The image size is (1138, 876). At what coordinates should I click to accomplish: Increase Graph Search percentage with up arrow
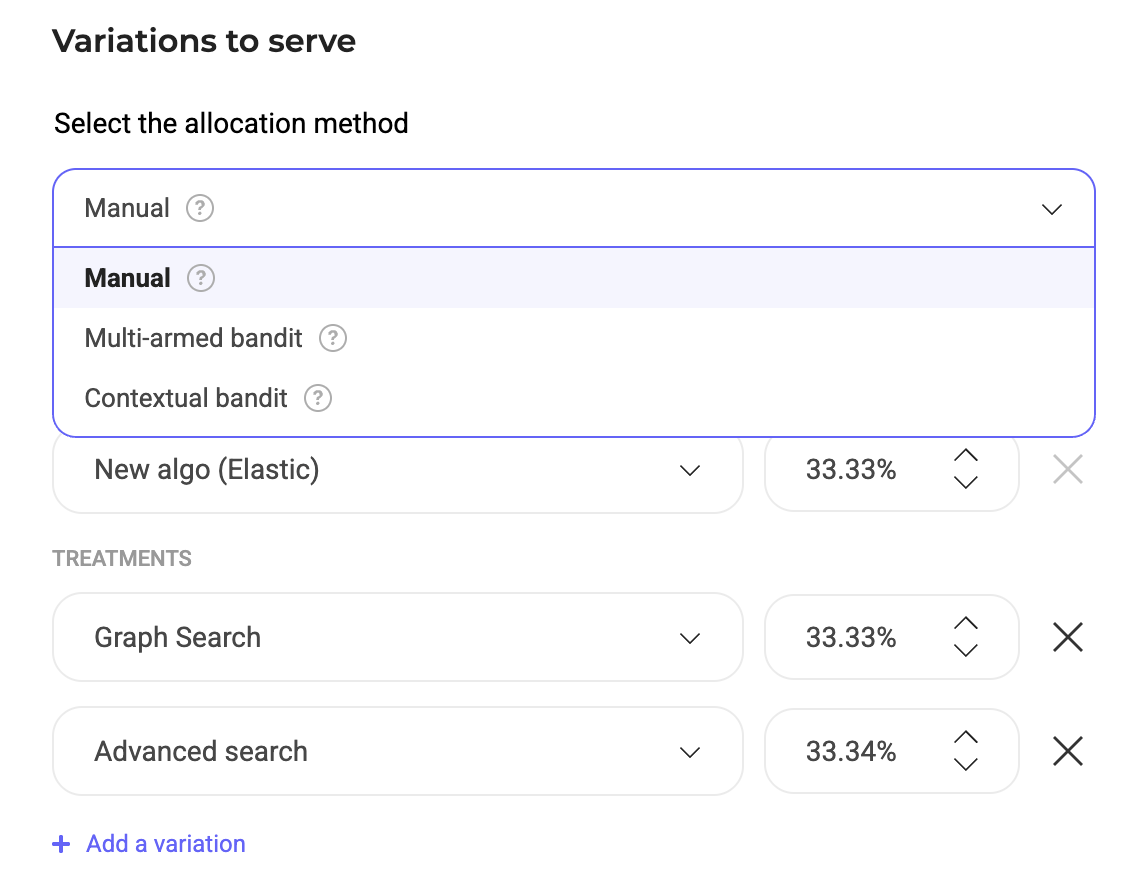(x=965, y=624)
